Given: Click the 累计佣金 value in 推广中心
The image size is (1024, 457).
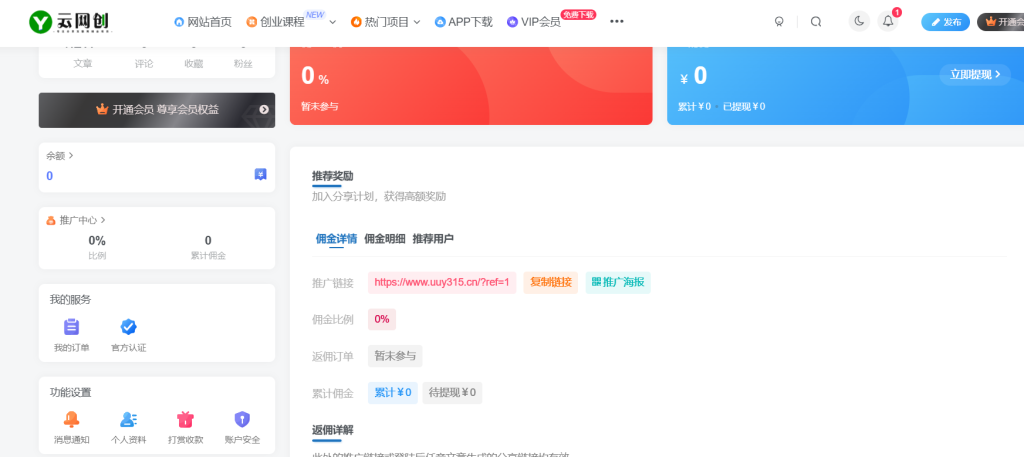Looking at the screenshot, I should point(208,240).
